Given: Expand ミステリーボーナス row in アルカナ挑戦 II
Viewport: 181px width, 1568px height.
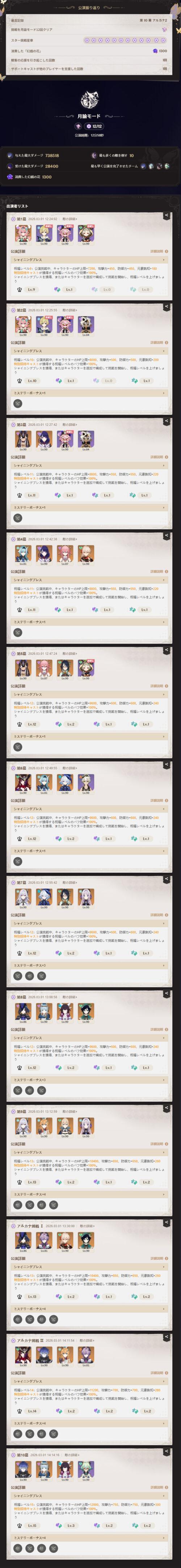Looking at the screenshot, I should point(90,1423).
